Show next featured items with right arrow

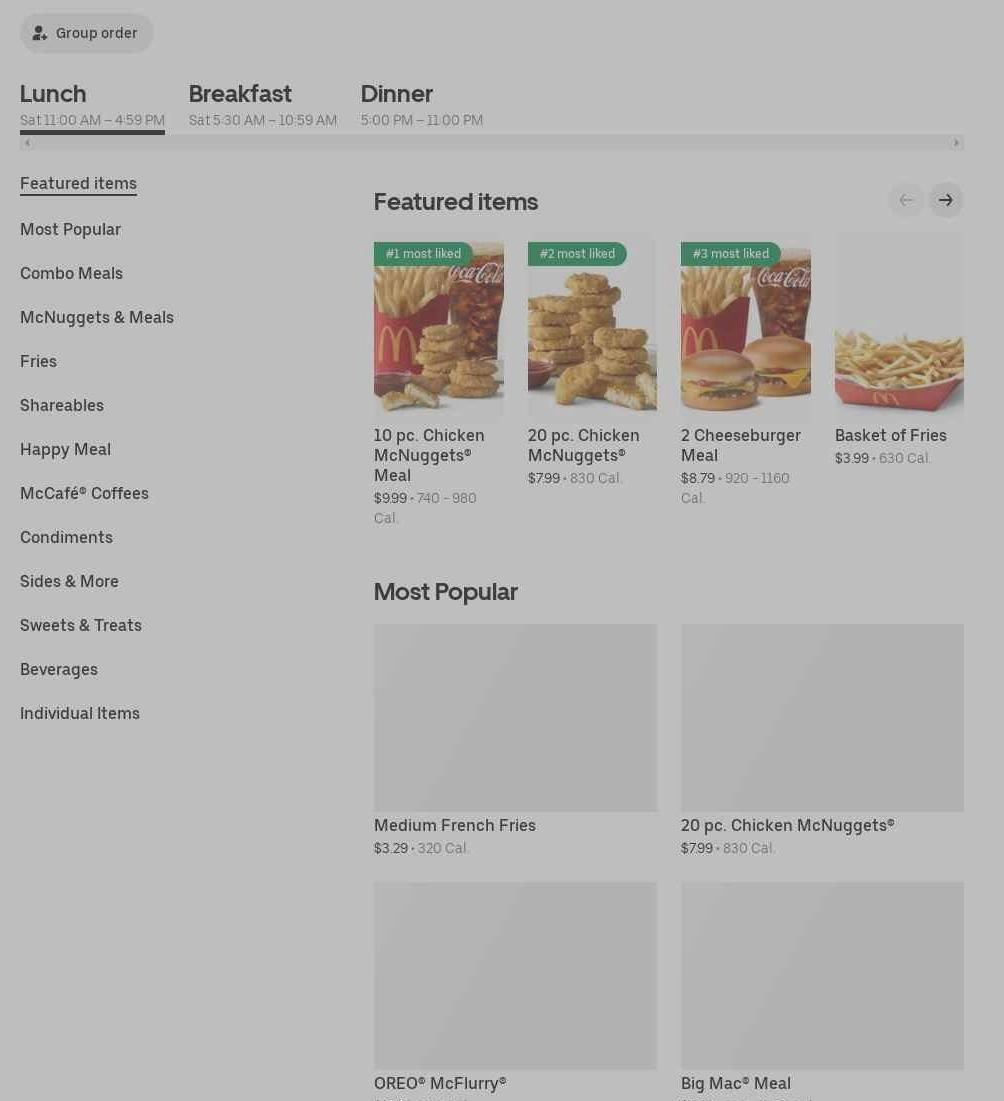pyautogui.click(x=945, y=200)
